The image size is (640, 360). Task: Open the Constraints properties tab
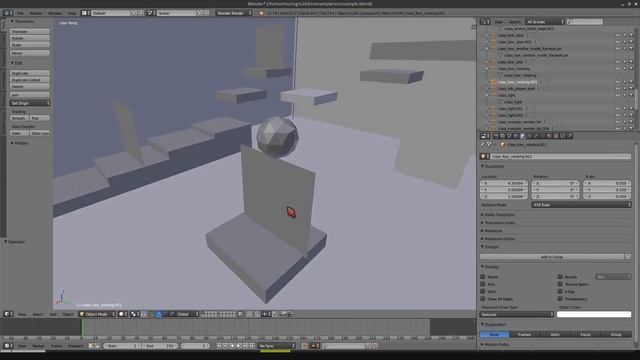coord(529,136)
